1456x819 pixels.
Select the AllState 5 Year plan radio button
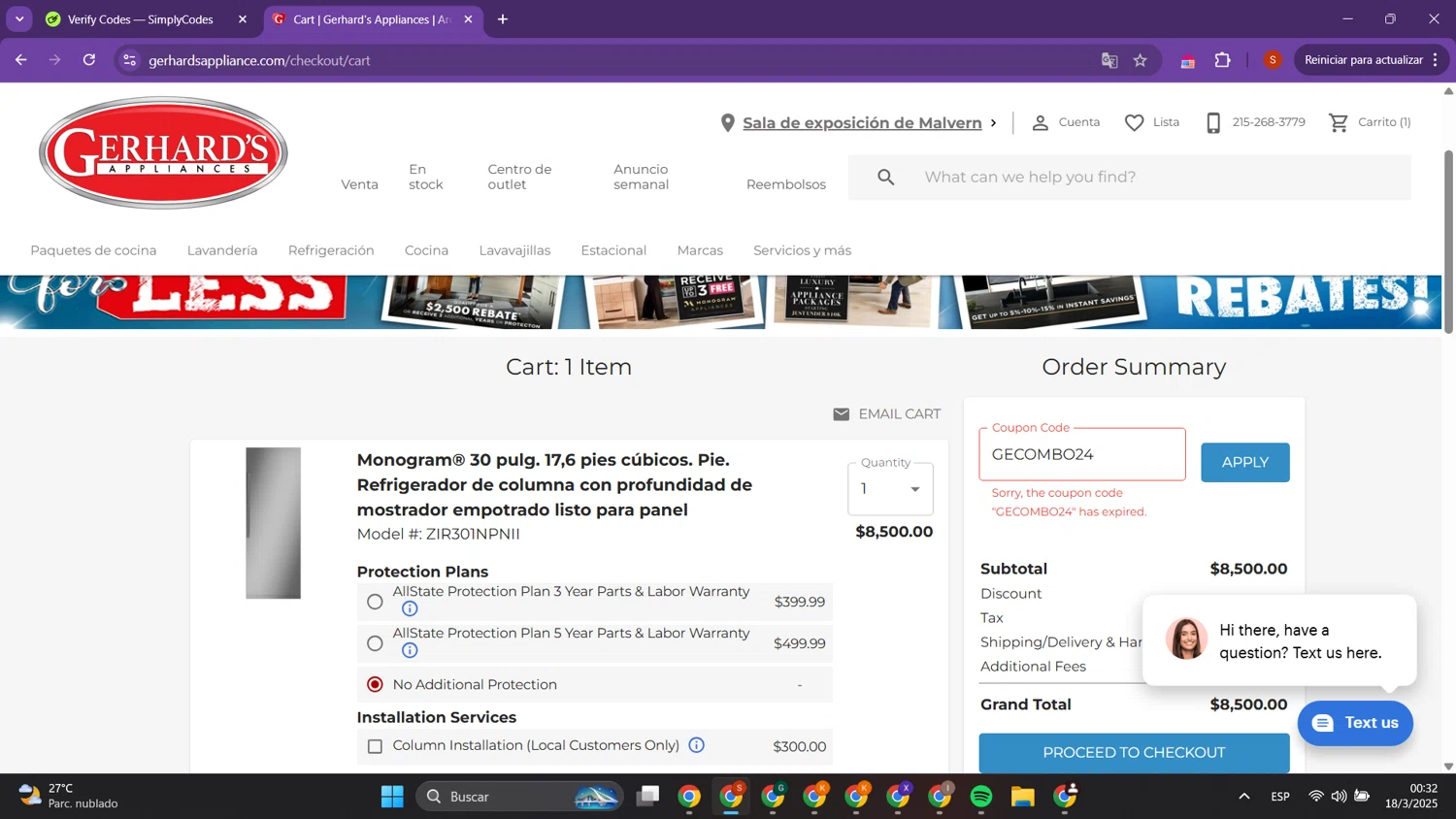pyautogui.click(x=375, y=643)
